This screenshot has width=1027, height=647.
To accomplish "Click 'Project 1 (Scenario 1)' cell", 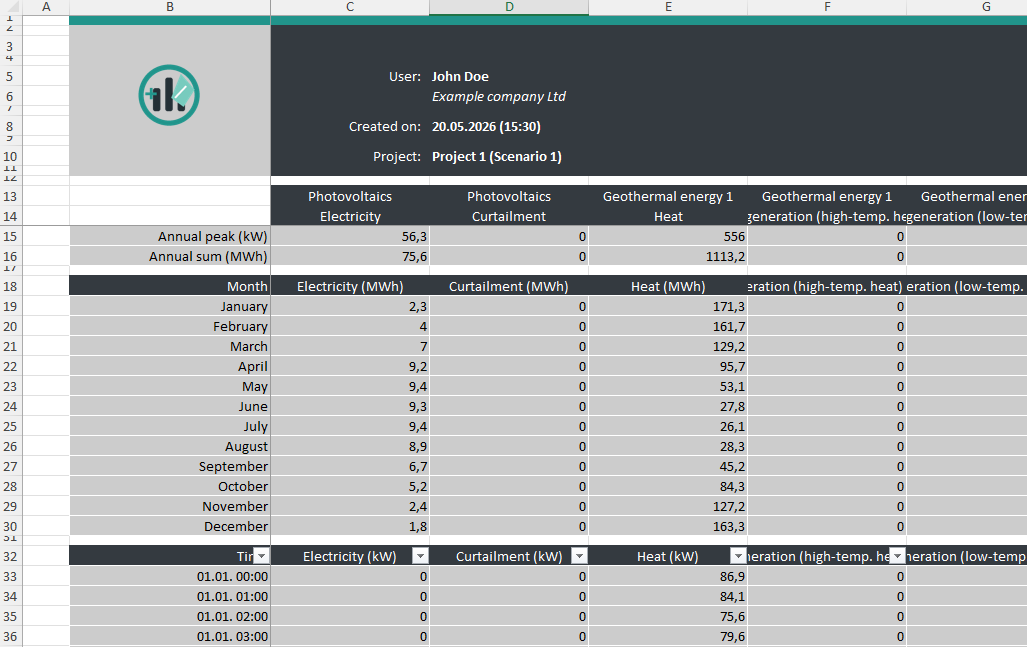I will 496,157.
